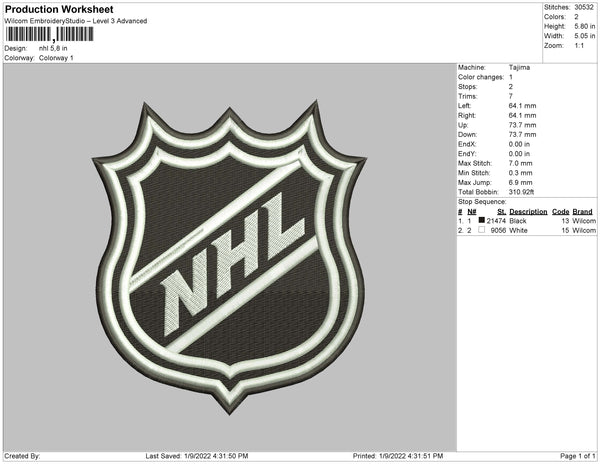Click the Min Stitch value '0.3 mm'
This screenshot has height=464, width=600.
click(x=520, y=173)
